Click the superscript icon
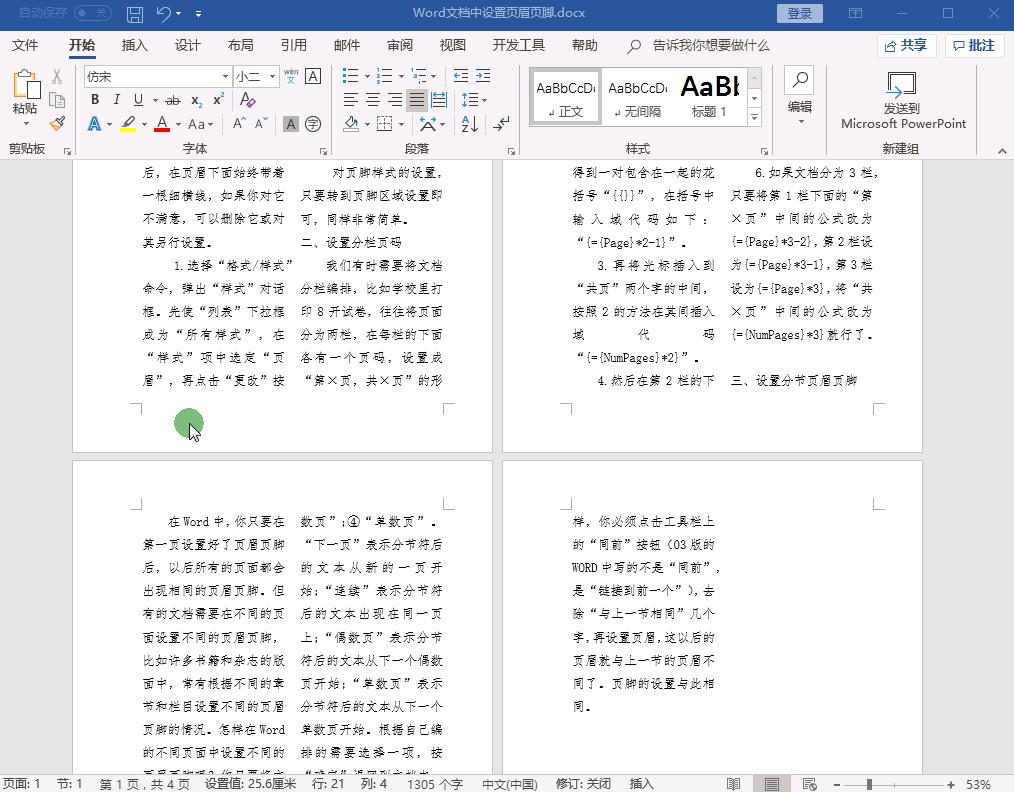The width and height of the screenshot is (1014, 792). [217, 98]
